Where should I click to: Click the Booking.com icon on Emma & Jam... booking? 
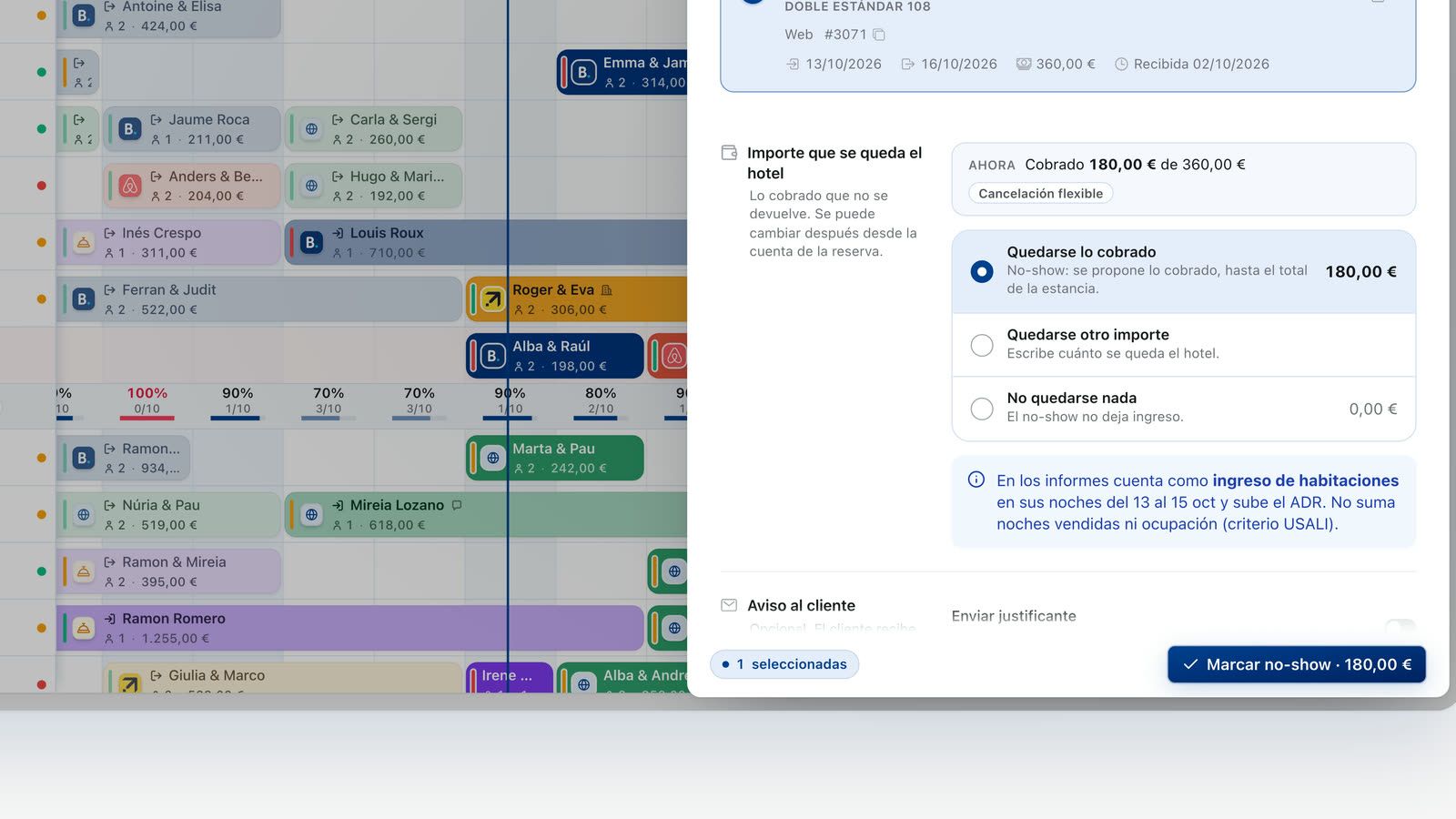583,72
